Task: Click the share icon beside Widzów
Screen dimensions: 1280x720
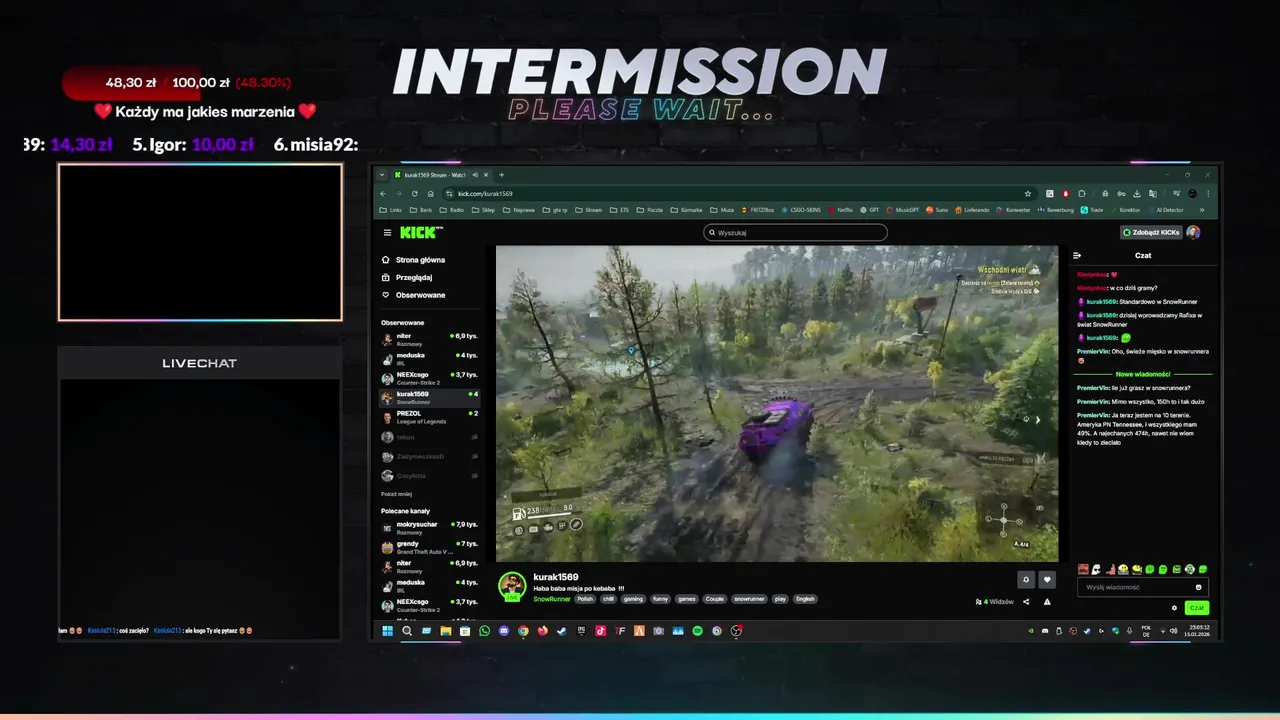Action: [x=1026, y=602]
